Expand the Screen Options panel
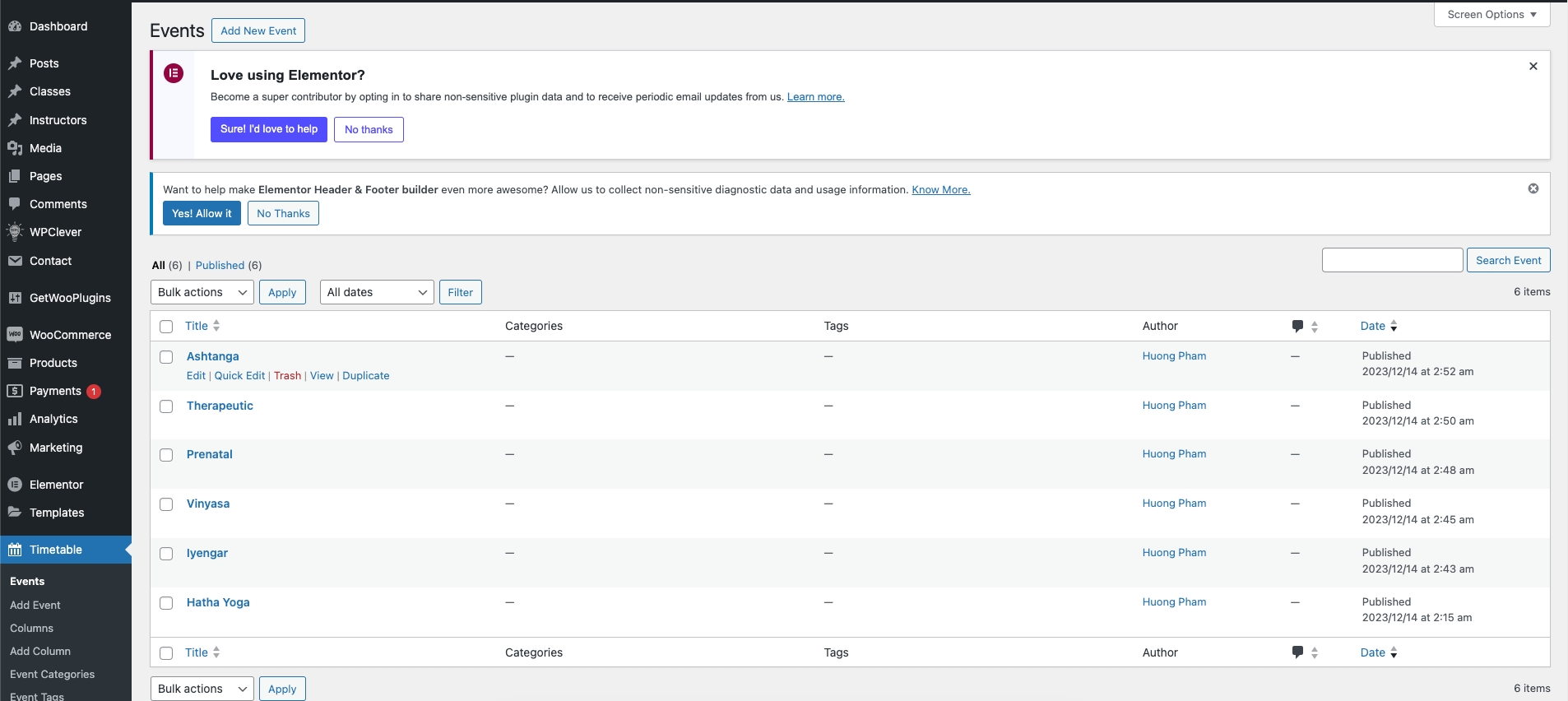Image resolution: width=1568 pixels, height=701 pixels. pyautogui.click(x=1491, y=15)
